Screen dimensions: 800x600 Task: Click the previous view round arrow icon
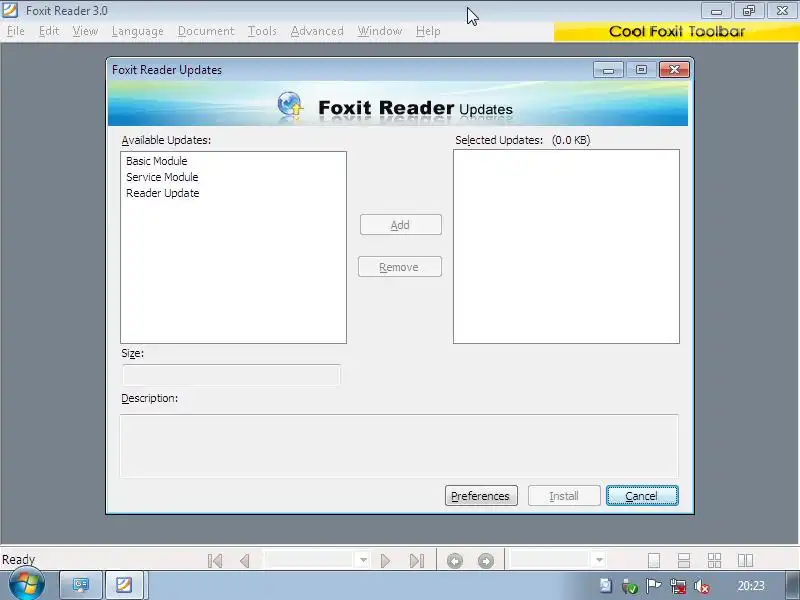pyautogui.click(x=455, y=561)
